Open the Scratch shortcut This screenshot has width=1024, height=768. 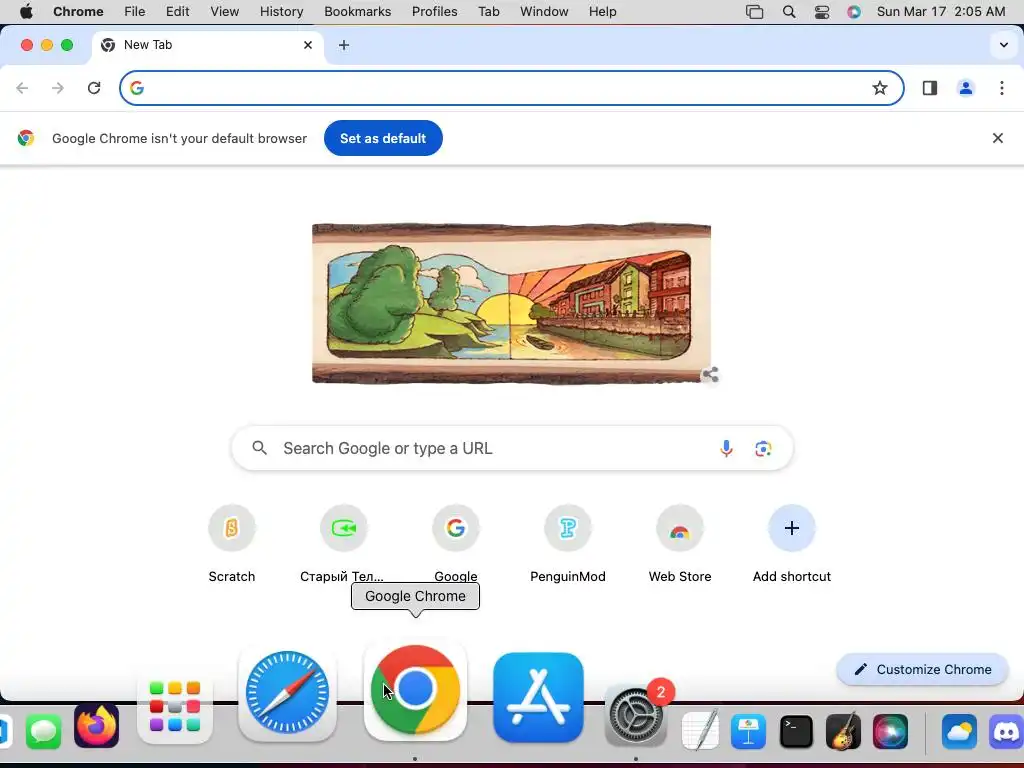[x=232, y=543]
